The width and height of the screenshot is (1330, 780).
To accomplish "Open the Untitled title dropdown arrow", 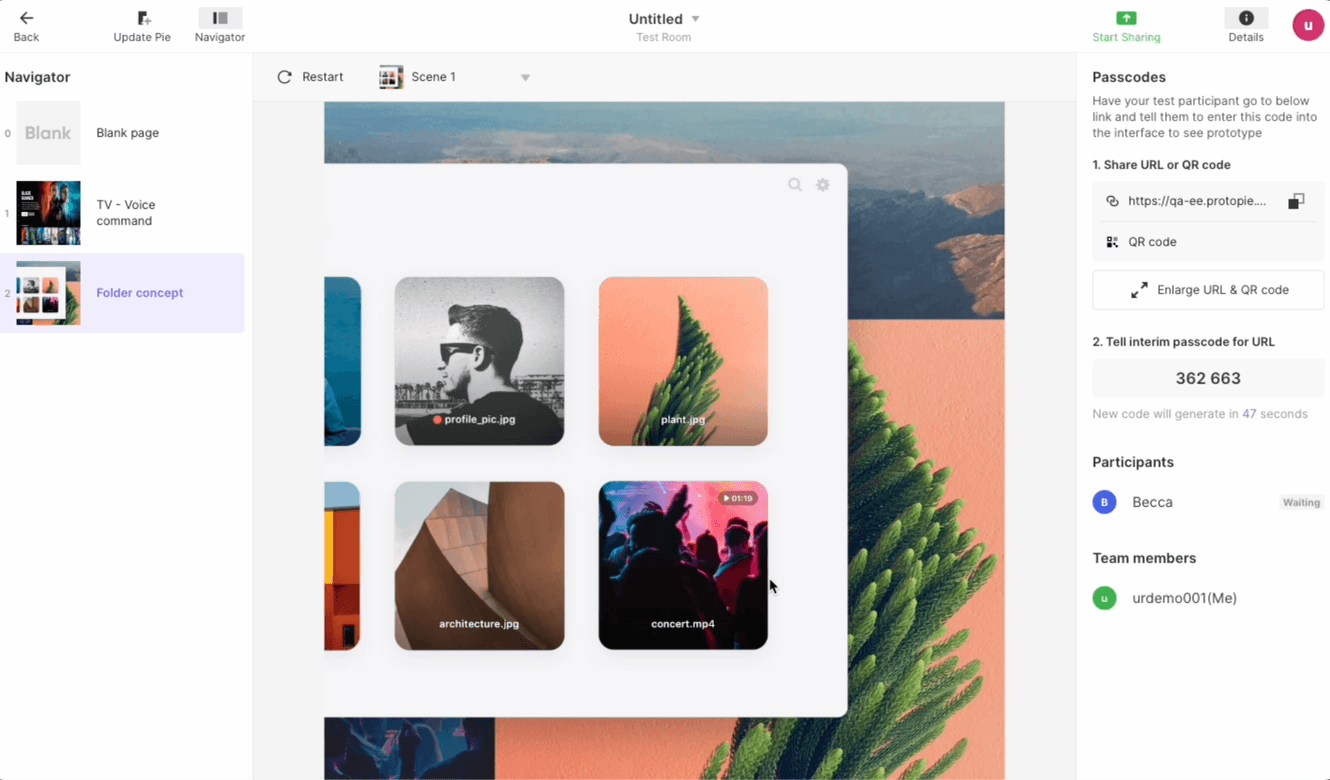I will point(696,19).
